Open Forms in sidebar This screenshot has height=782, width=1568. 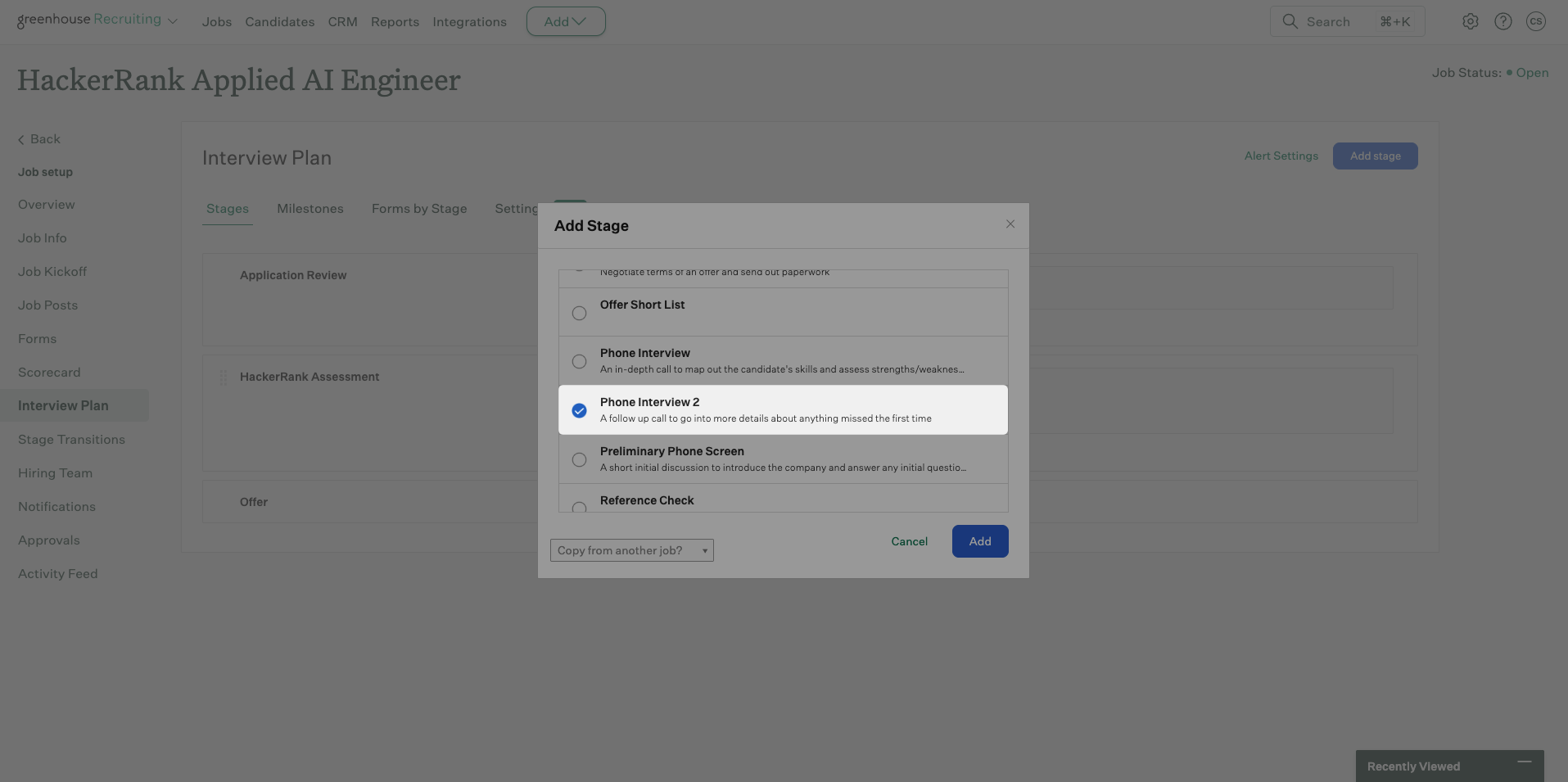pyautogui.click(x=38, y=339)
